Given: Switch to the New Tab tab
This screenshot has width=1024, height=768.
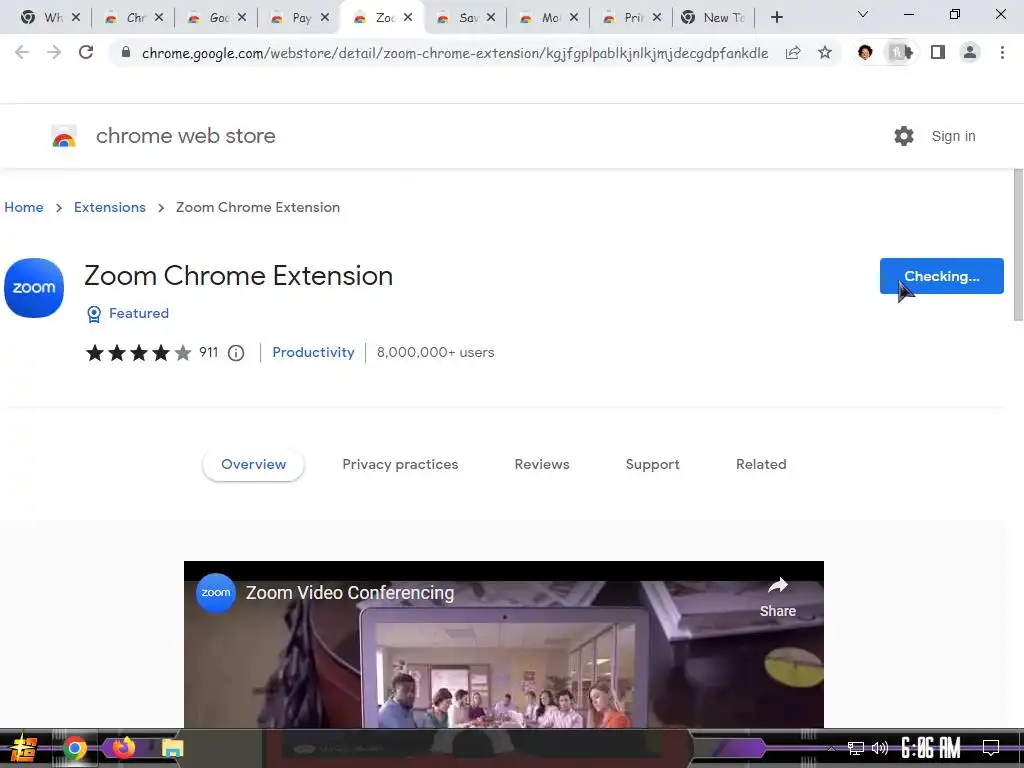Looking at the screenshot, I should pos(715,18).
